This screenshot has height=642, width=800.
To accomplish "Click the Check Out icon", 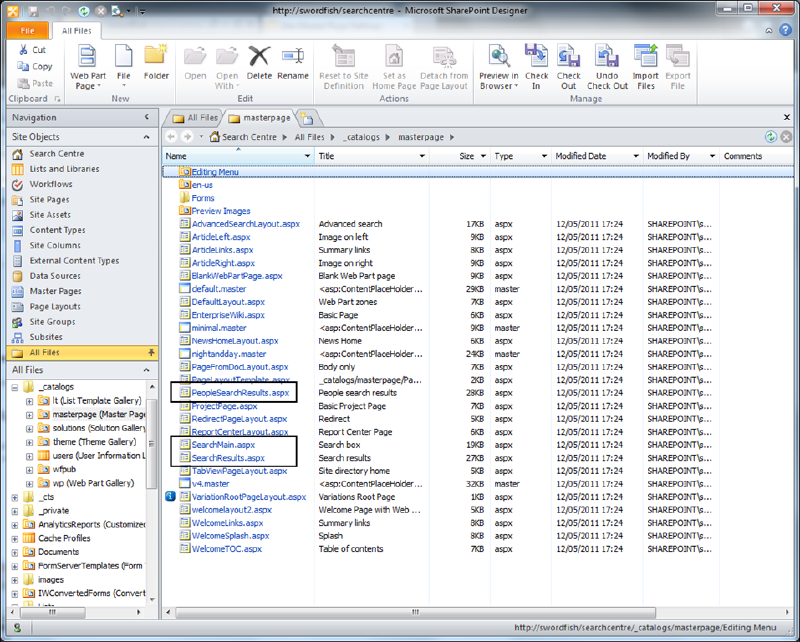I will point(568,56).
